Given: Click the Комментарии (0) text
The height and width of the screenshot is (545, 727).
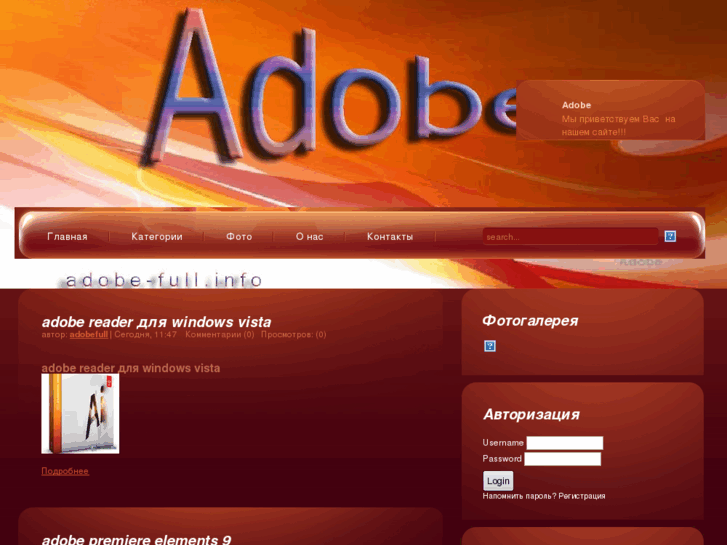Looking at the screenshot, I should click(x=220, y=334).
